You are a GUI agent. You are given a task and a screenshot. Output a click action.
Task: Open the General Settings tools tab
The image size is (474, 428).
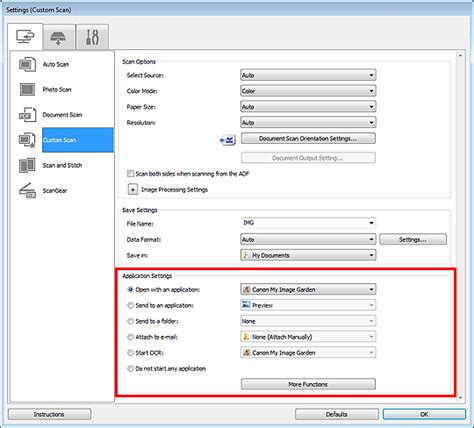click(x=92, y=37)
